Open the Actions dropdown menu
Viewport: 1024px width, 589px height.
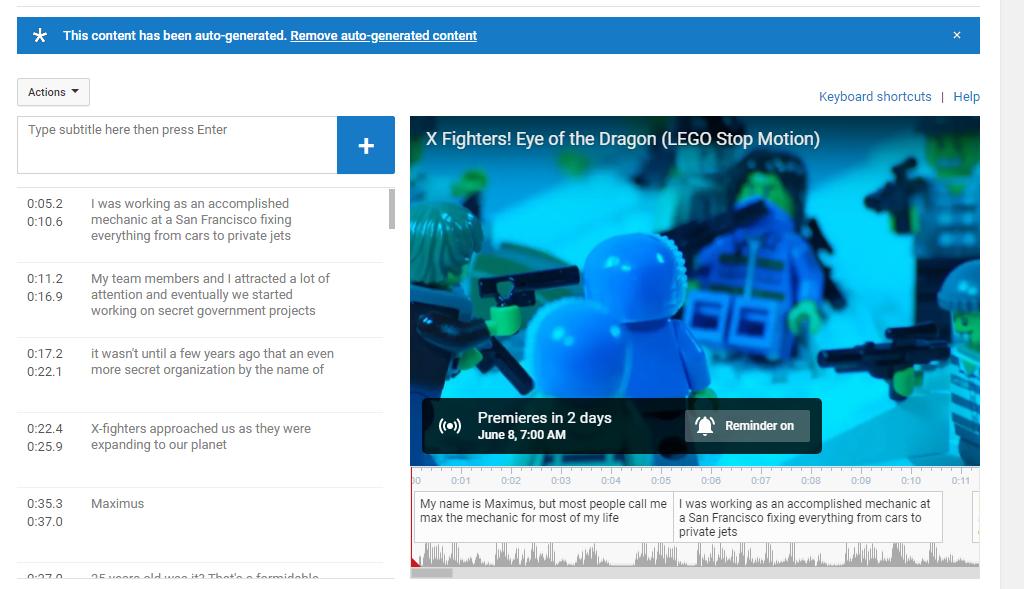click(54, 92)
